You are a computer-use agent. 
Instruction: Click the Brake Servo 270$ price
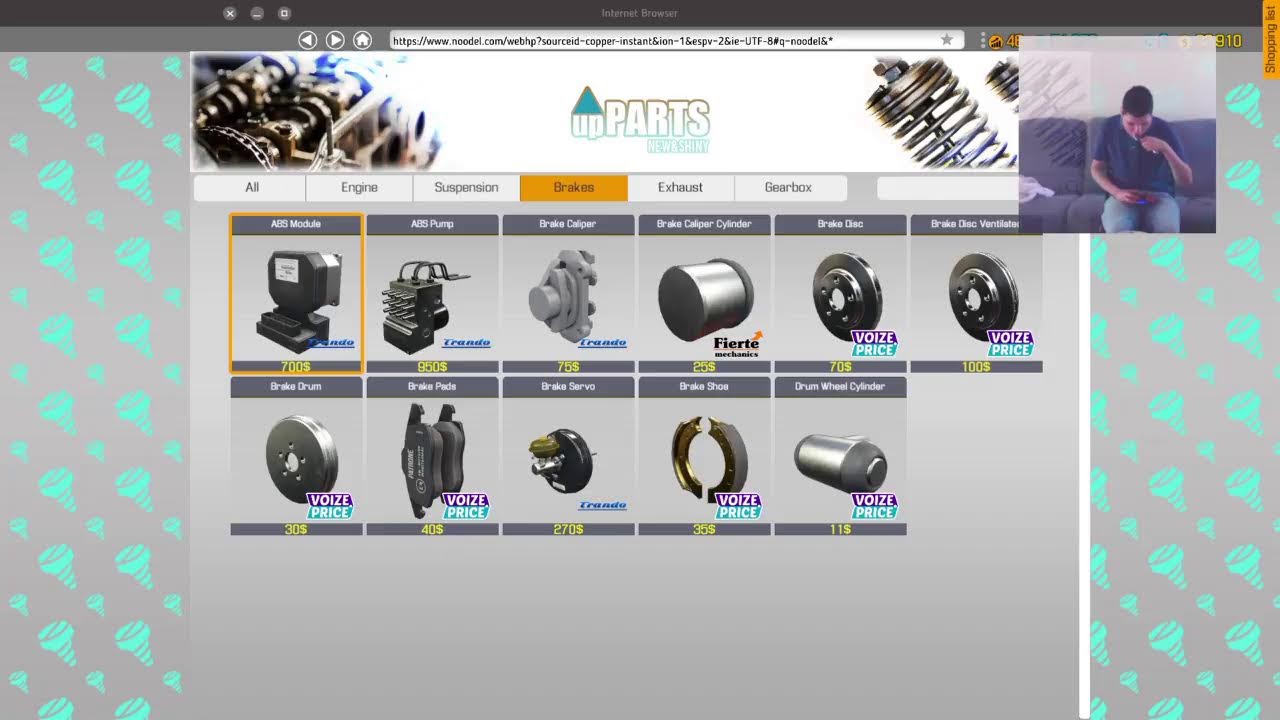click(569, 529)
